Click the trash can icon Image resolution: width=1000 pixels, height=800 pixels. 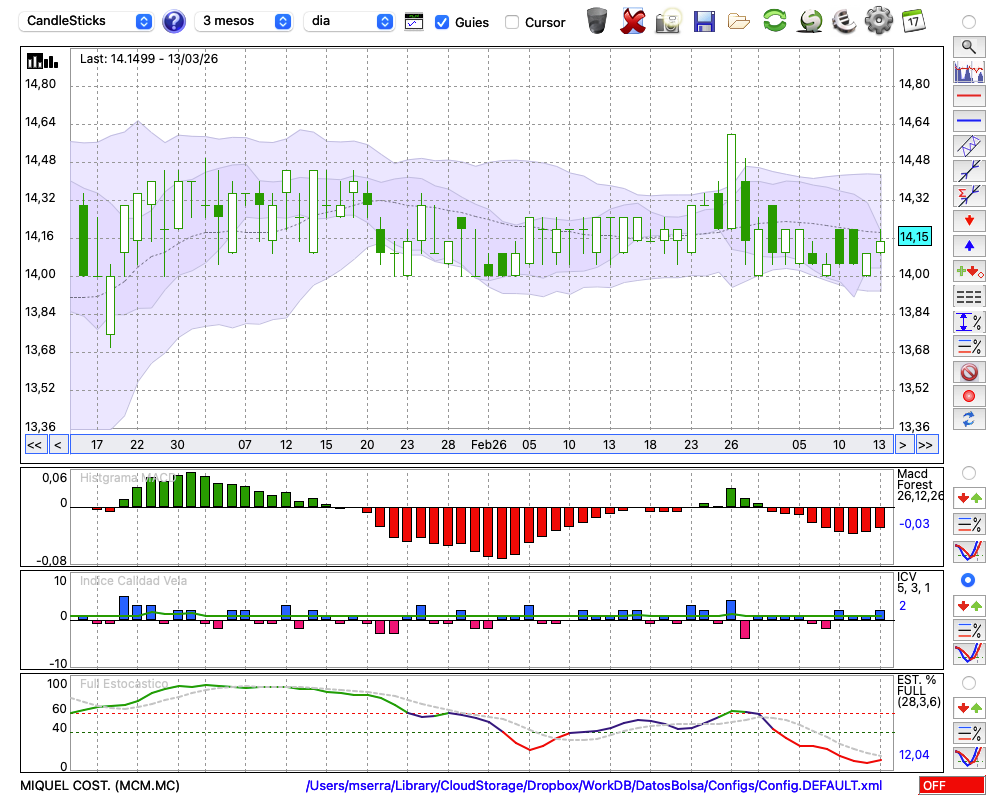(x=597, y=21)
